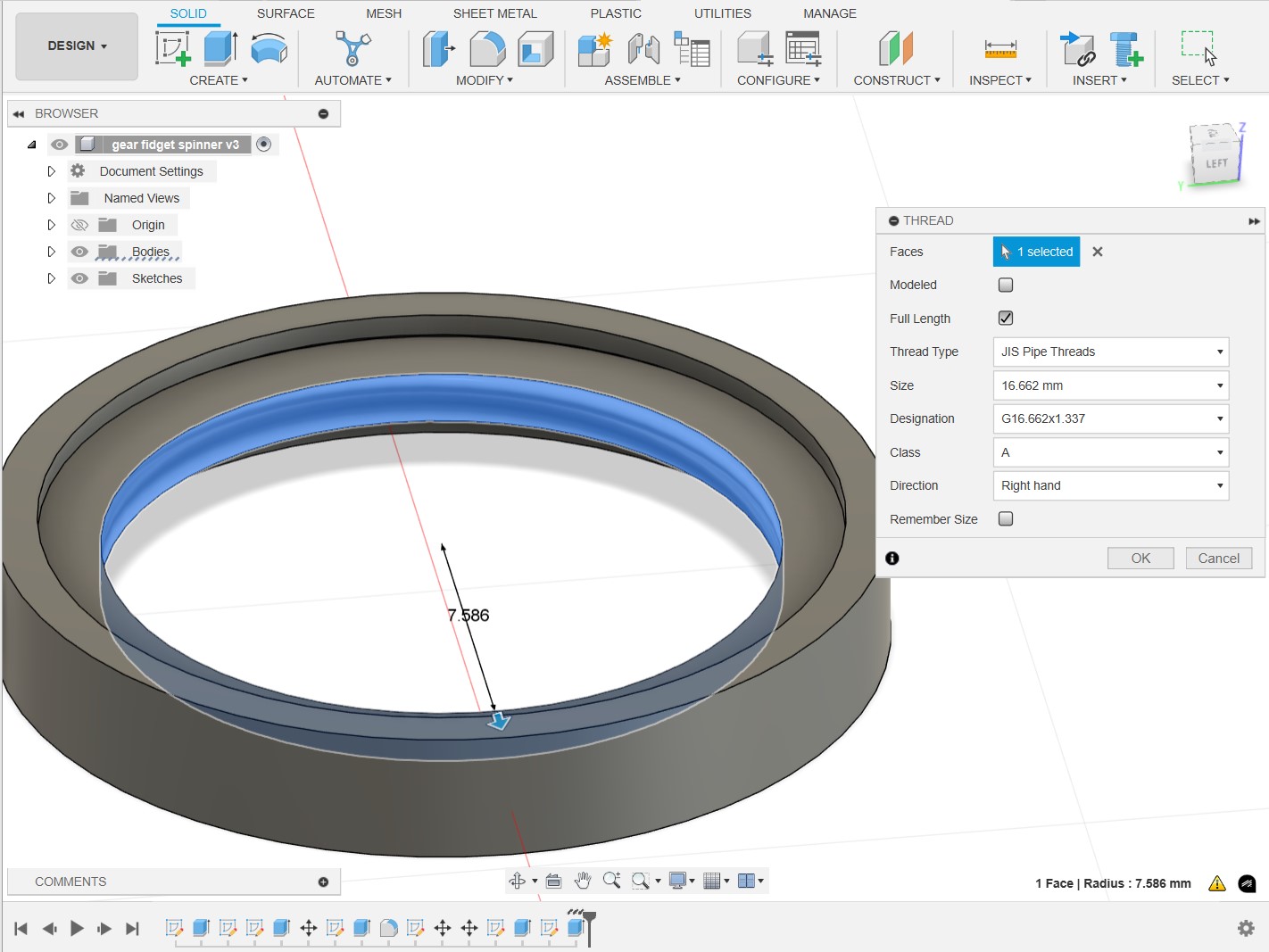Viewport: 1269px width, 952px height.
Task: Uncheck the Full Length checkbox
Action: pyautogui.click(x=1006, y=318)
